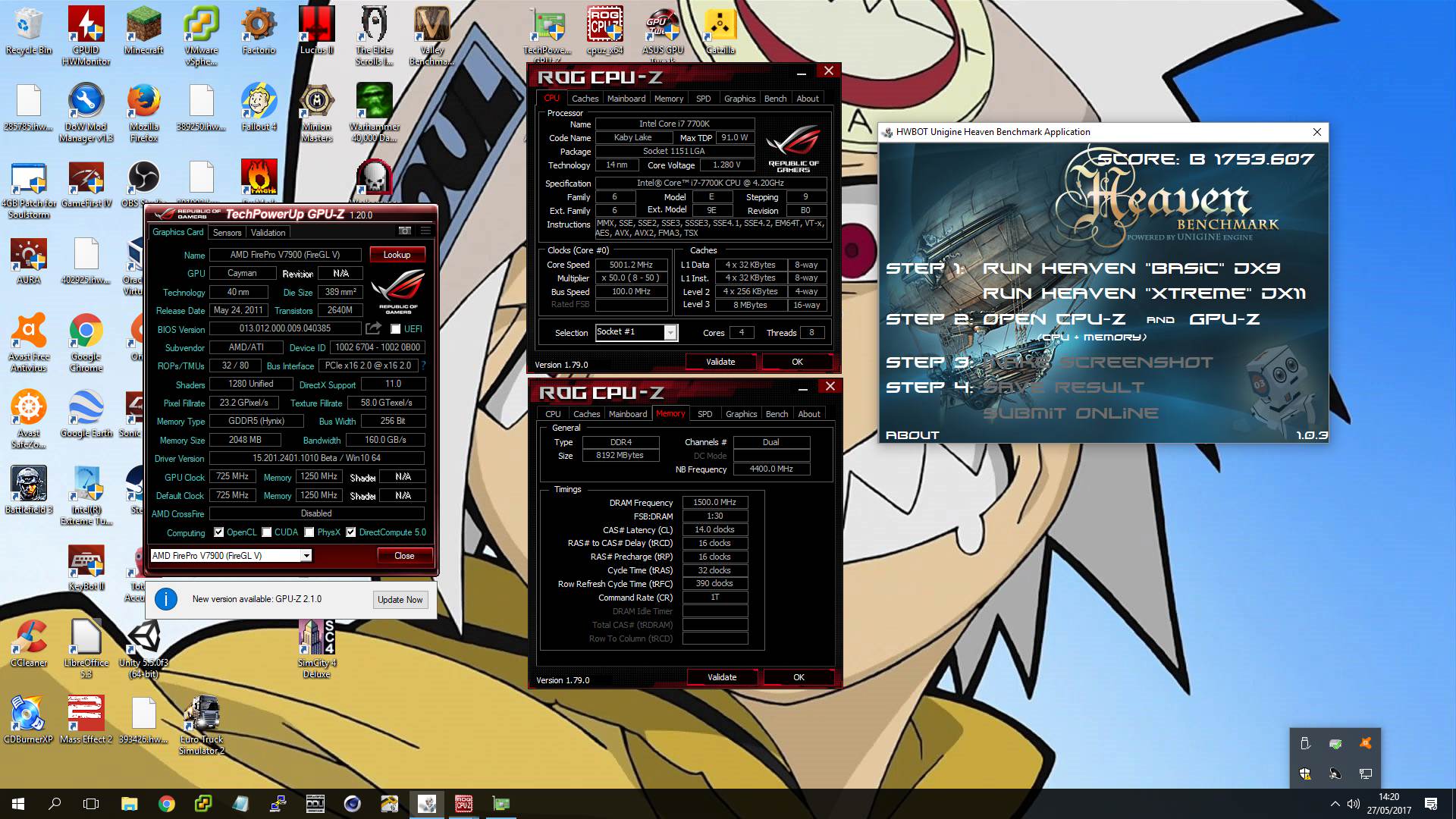Toggle UEFI checkbox in GPU-Z
This screenshot has width=1456, height=819.
tap(395, 329)
